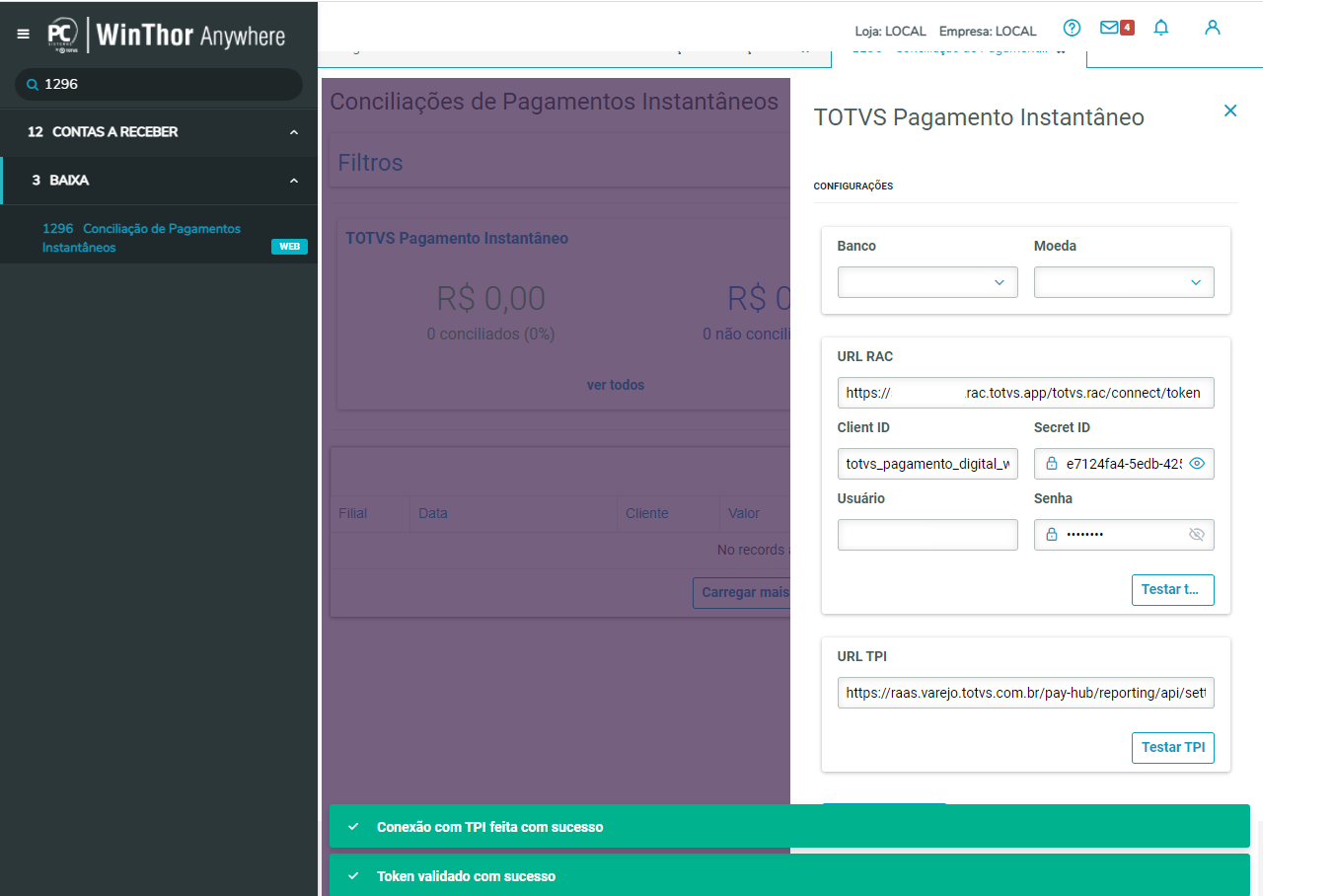Image resolution: width=1334 pixels, height=896 pixels.
Task: Click the 'Empresa: LOCAL' text in header
Action: click(x=988, y=32)
